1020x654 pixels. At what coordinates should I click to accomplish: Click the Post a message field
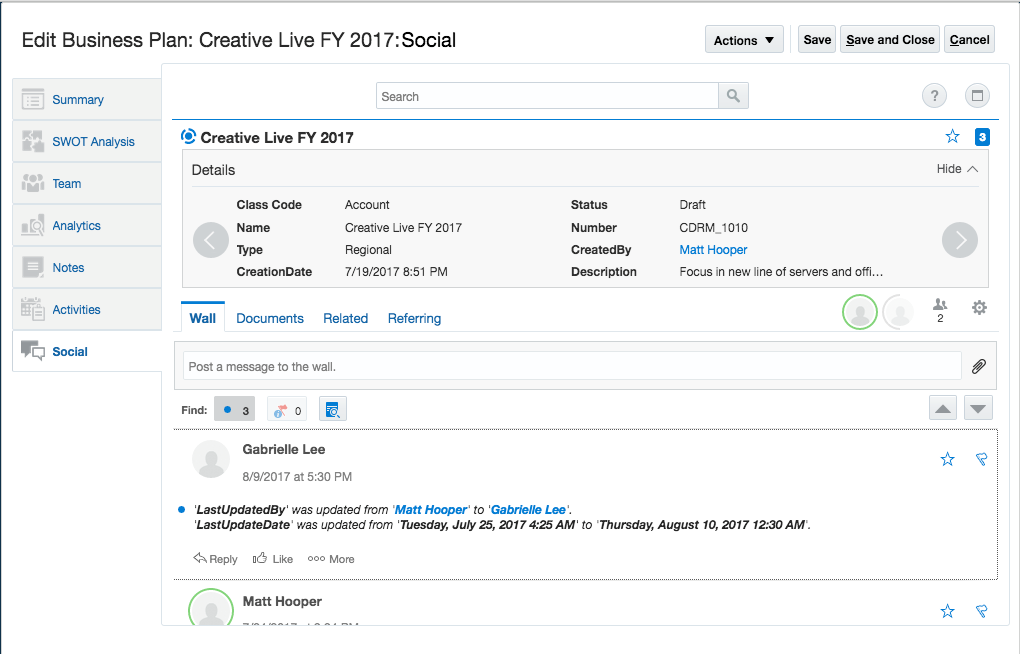(568, 366)
